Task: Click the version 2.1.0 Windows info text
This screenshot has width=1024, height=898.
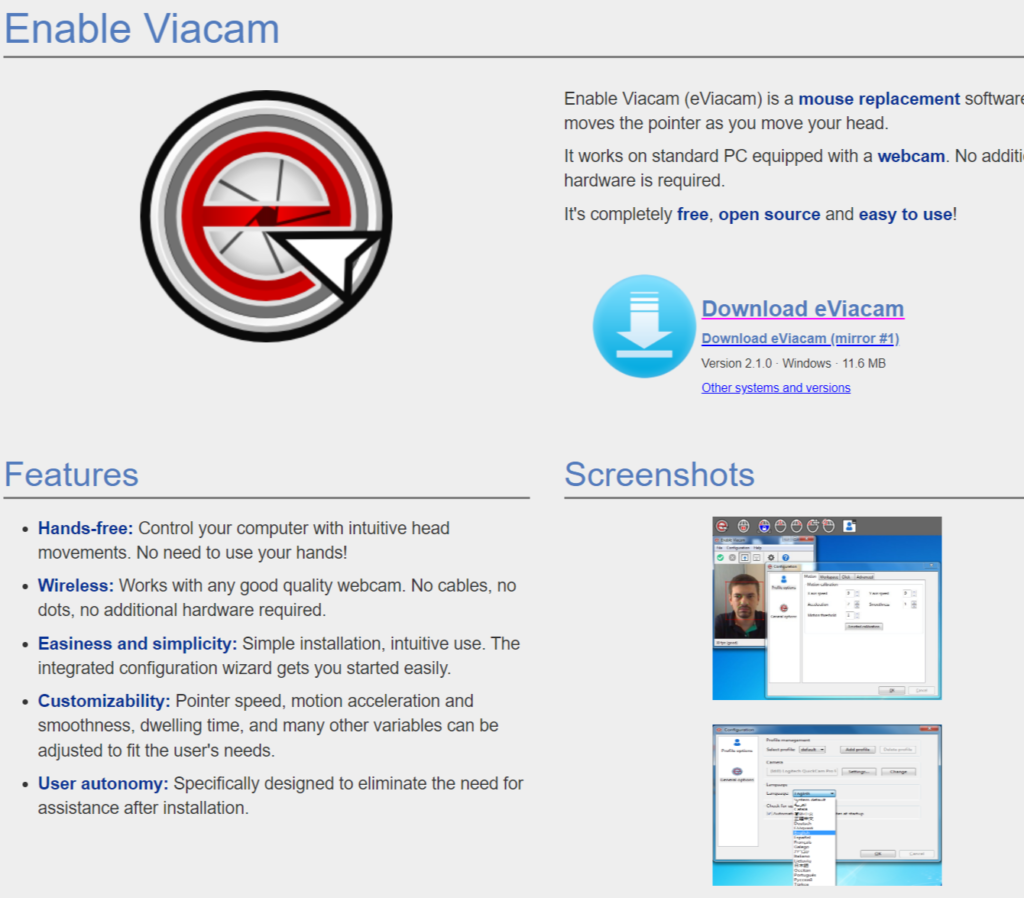Action: click(793, 364)
